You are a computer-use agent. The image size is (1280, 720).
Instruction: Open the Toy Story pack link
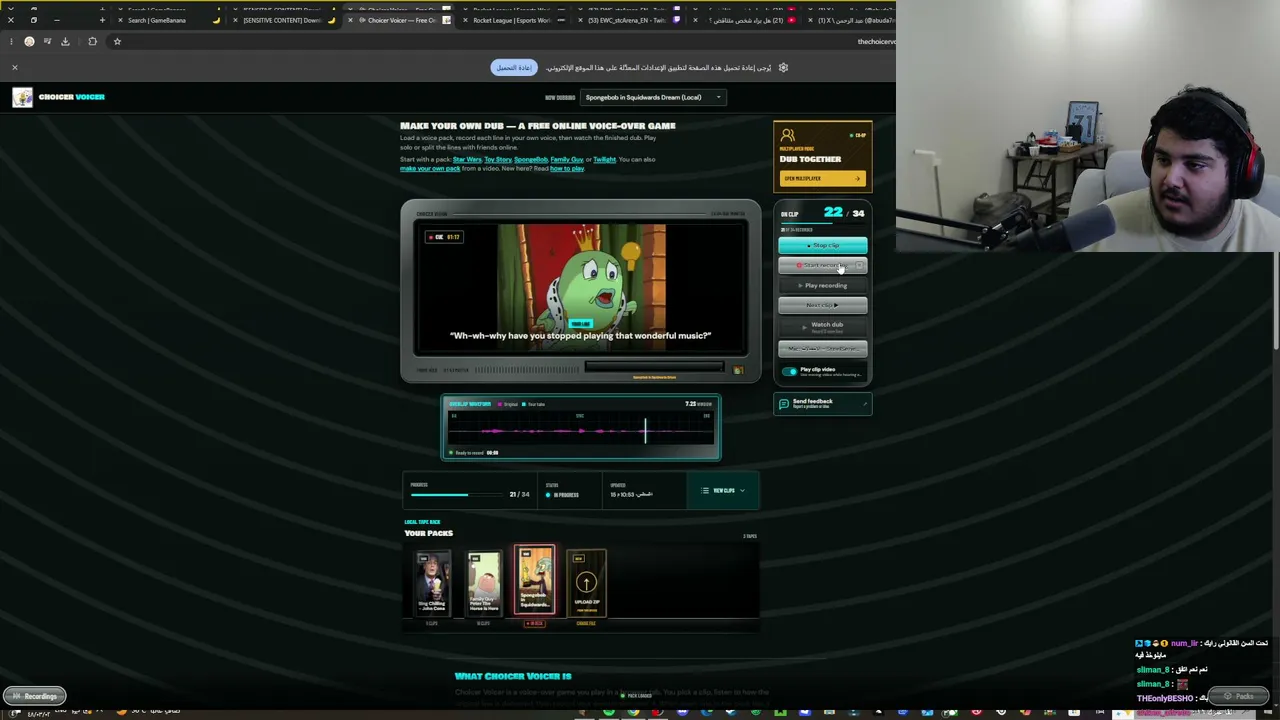(x=498, y=160)
